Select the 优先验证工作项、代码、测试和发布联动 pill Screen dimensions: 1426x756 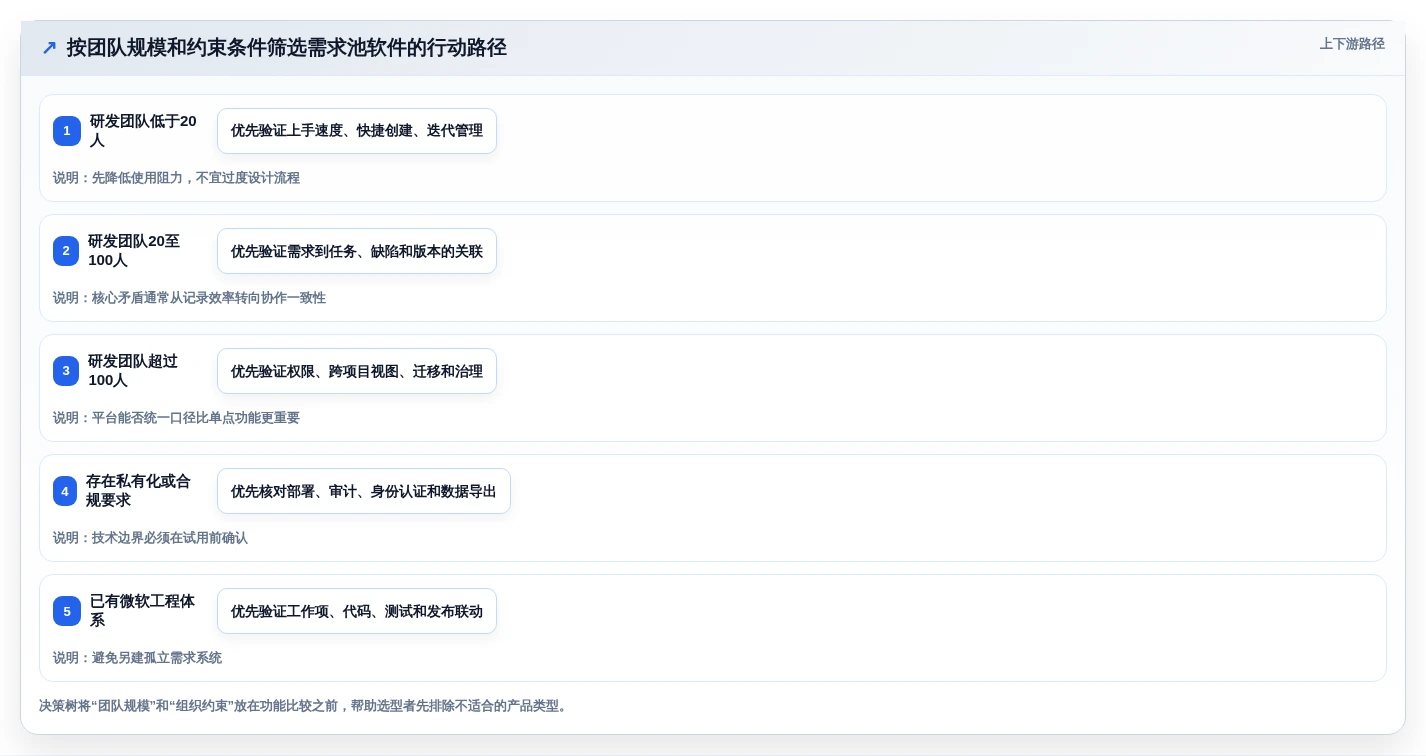tap(357, 611)
